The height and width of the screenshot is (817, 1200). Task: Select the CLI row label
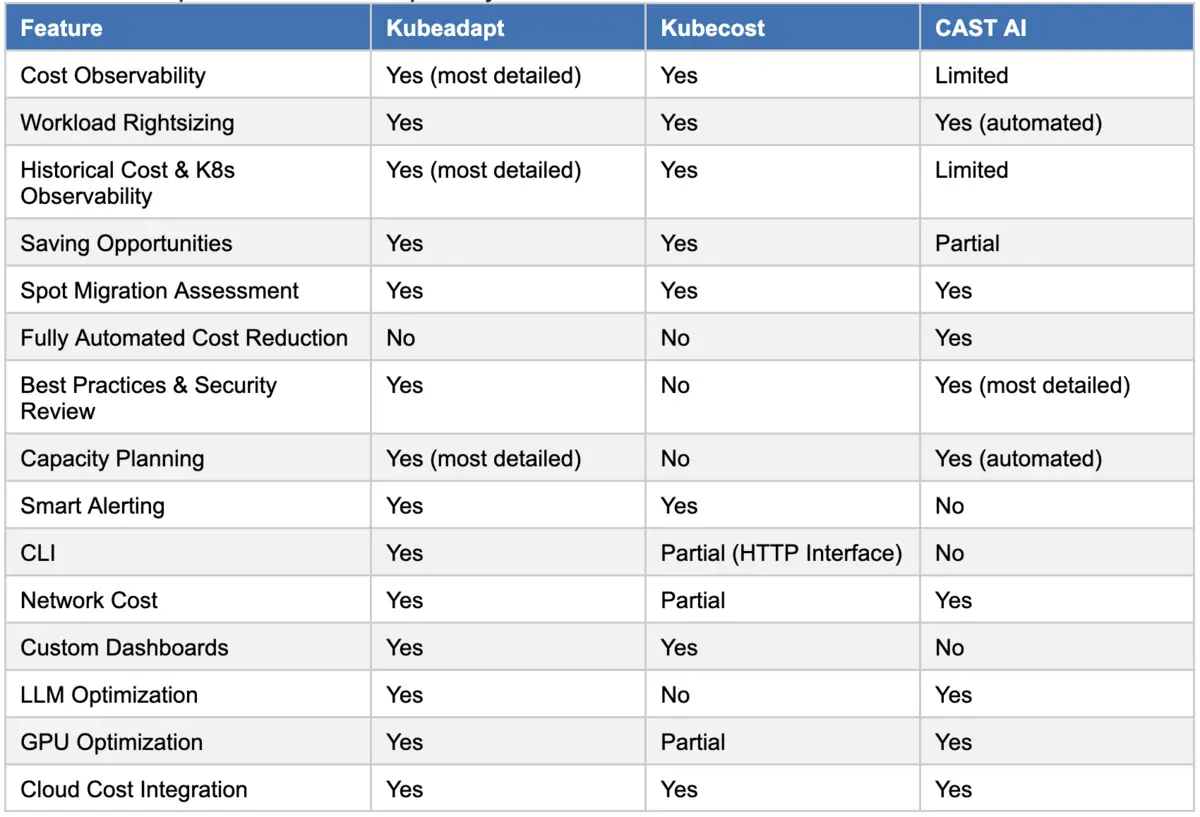38,553
